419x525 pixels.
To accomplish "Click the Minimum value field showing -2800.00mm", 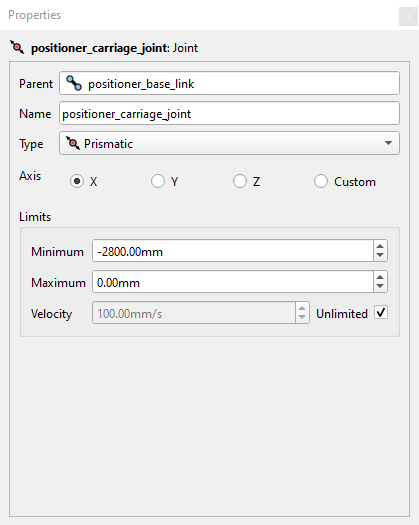I will point(233,251).
